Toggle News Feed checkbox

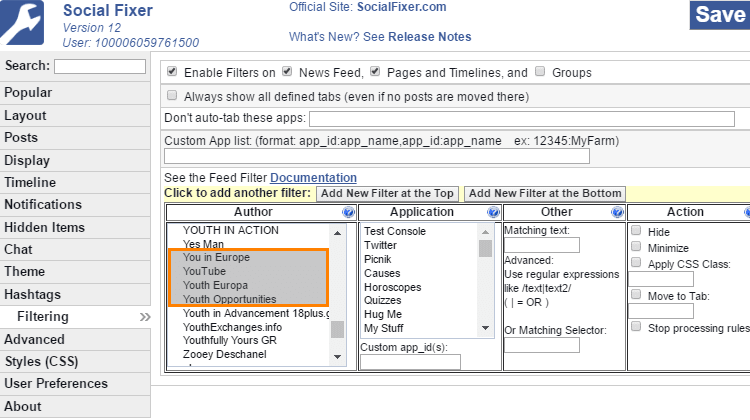click(x=287, y=71)
